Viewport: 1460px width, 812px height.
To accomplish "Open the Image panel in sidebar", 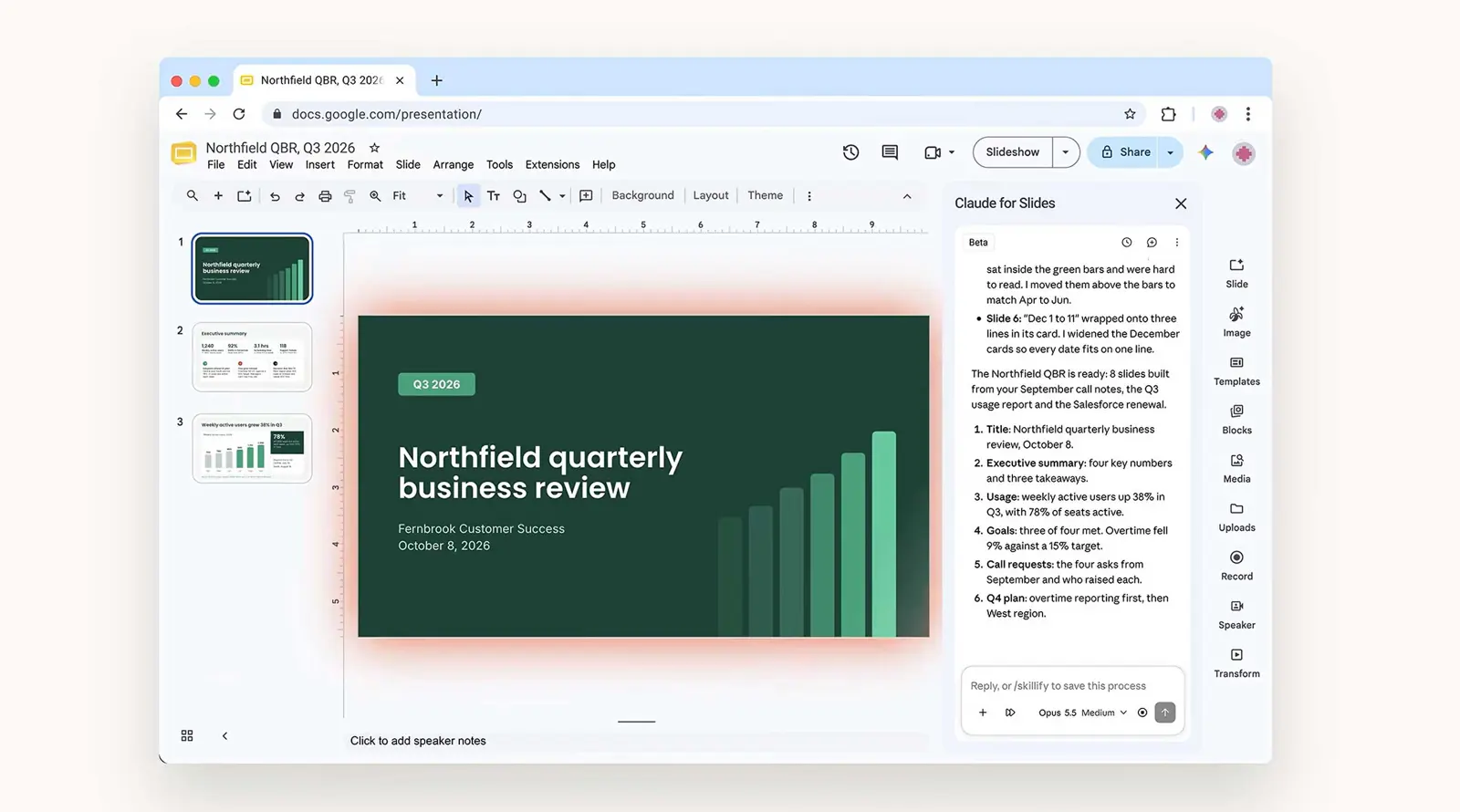I will 1236,322.
